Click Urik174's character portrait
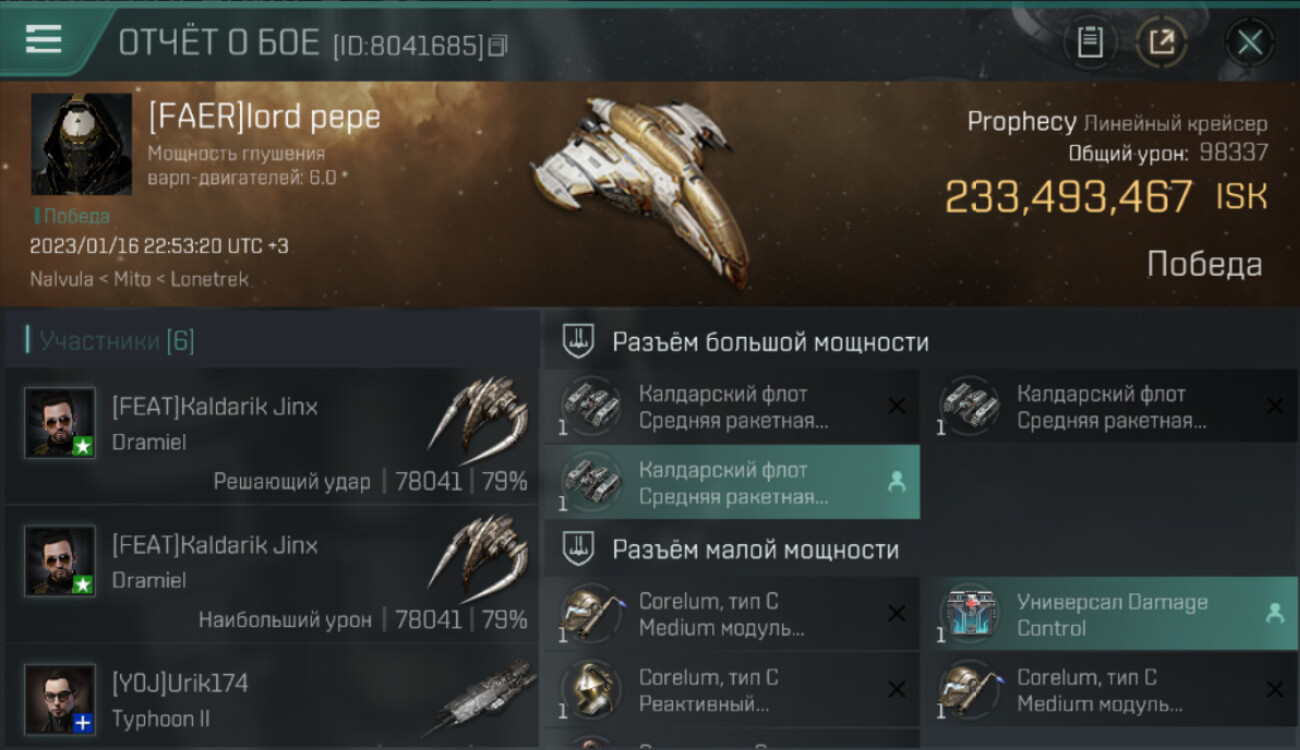This screenshot has height=750, width=1300. (x=60, y=699)
